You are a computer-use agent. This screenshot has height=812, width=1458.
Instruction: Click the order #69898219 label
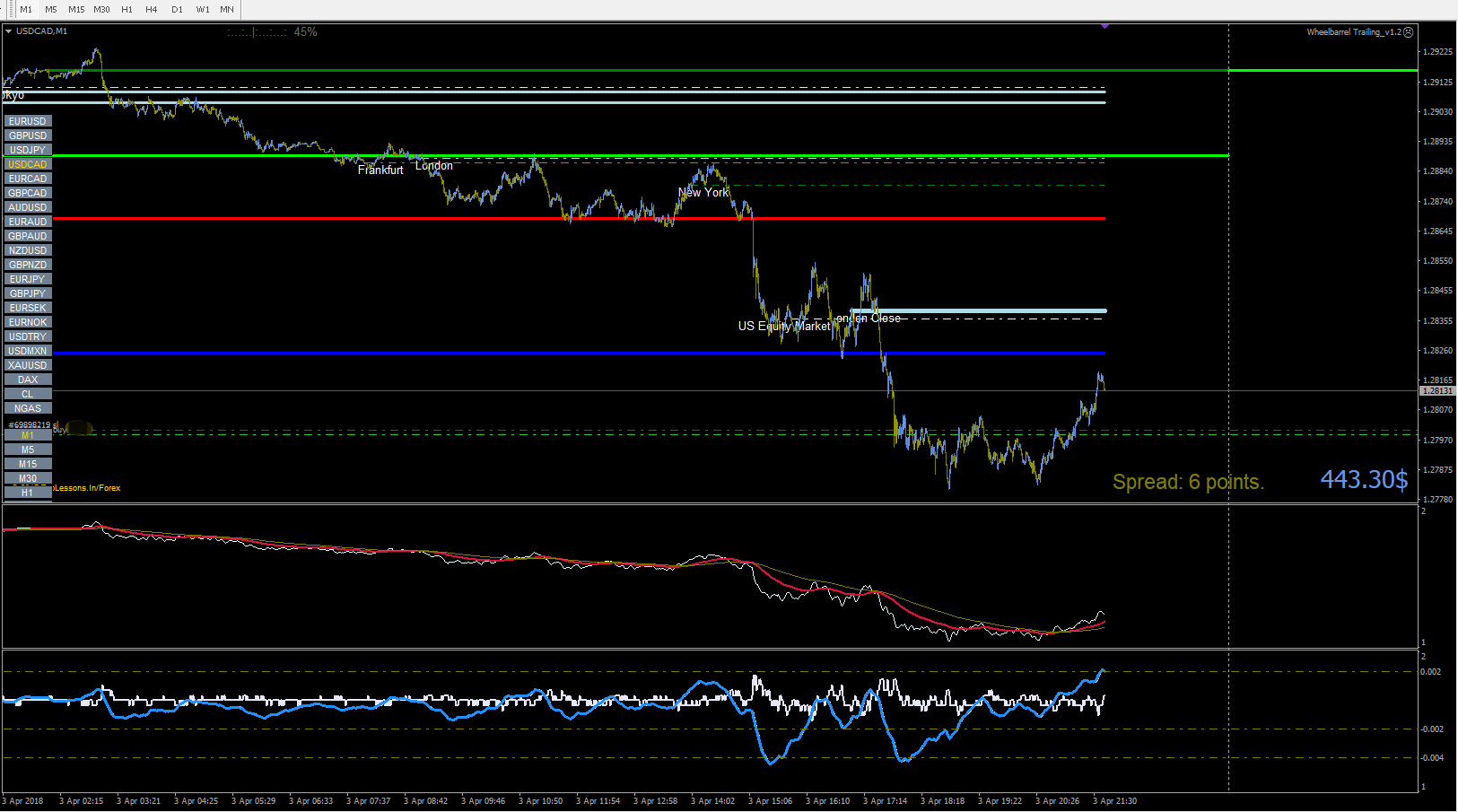32,425
